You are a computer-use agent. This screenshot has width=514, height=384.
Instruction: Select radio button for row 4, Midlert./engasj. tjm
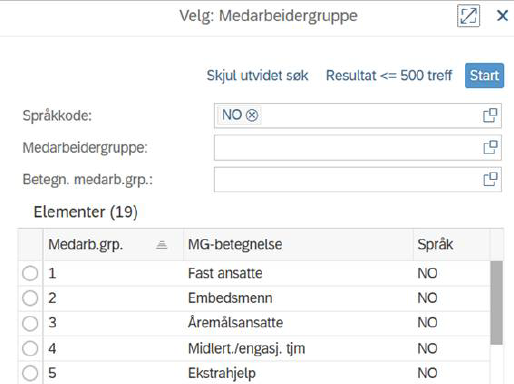[30, 349]
